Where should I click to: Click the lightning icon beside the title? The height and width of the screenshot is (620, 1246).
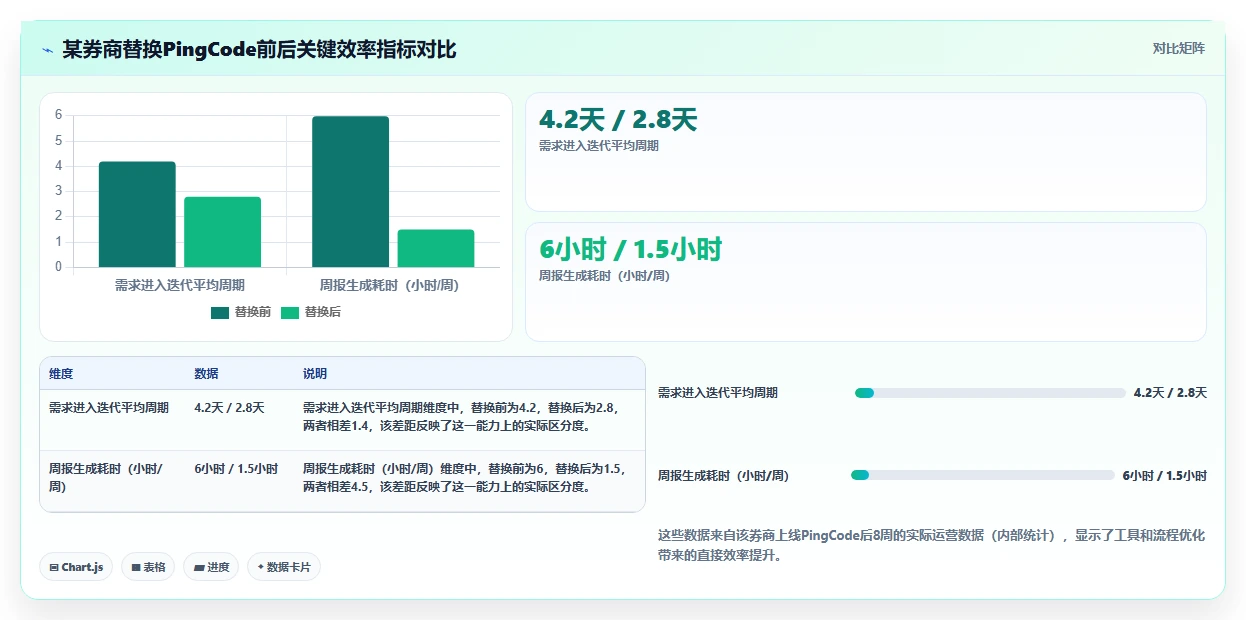point(48,49)
